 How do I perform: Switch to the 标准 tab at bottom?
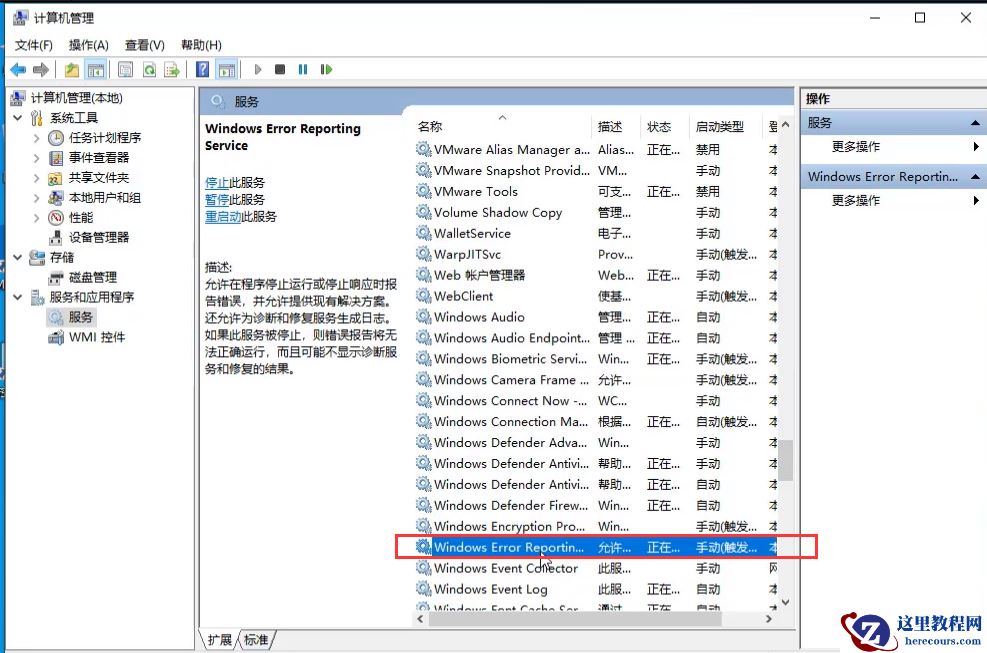(255, 639)
